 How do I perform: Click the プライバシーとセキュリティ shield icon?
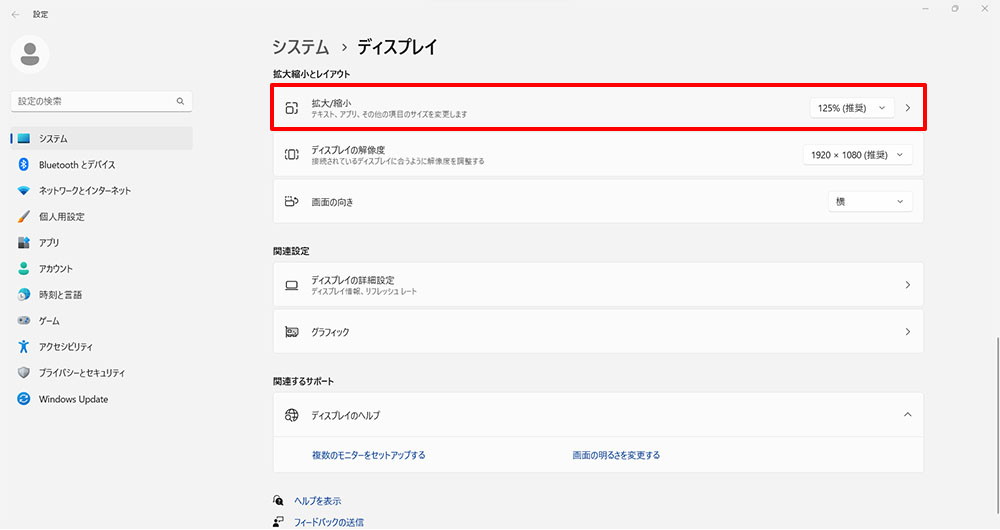pyautogui.click(x=24, y=372)
